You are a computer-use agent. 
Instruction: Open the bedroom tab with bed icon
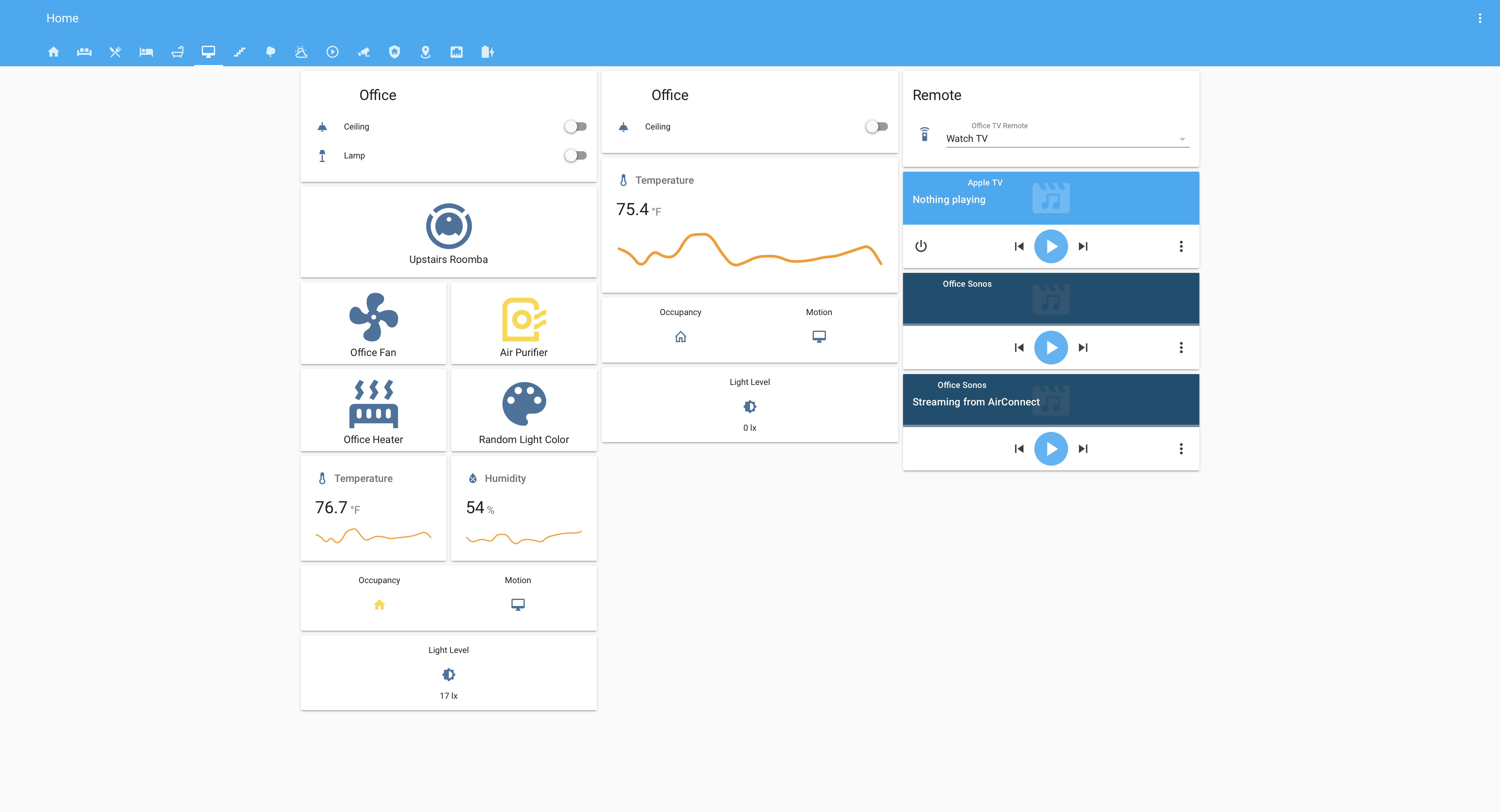(x=146, y=52)
